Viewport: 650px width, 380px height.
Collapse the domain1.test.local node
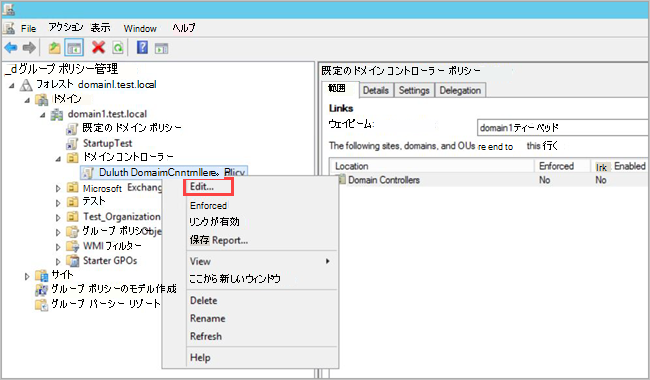(x=43, y=115)
